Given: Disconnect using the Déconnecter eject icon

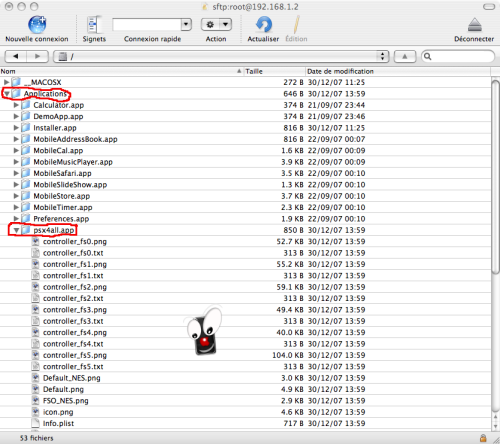Looking at the screenshot, I should tap(475, 25).
